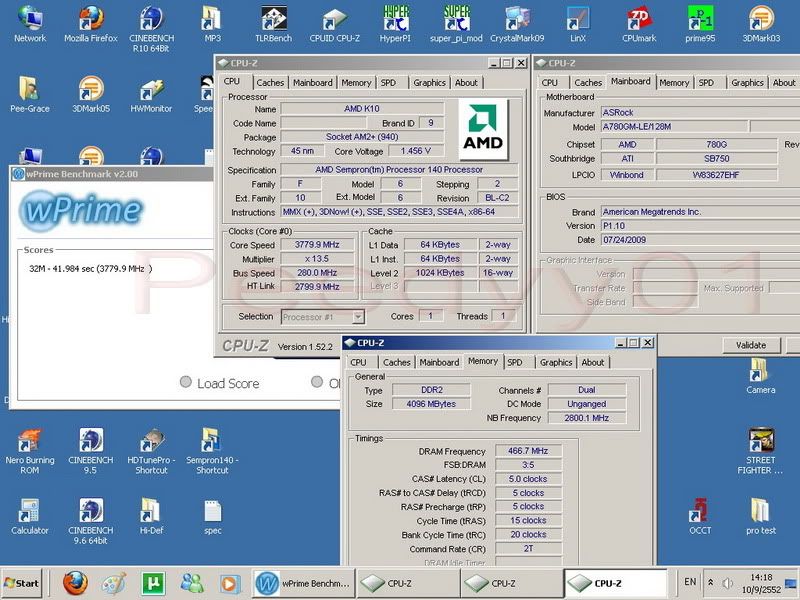Open uTorrent quick launch icon
The width and height of the screenshot is (800, 600).
click(x=153, y=583)
